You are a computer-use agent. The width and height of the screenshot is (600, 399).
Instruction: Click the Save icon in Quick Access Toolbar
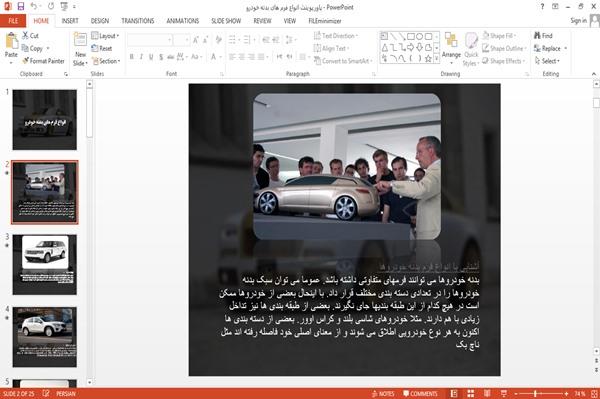pos(21,6)
